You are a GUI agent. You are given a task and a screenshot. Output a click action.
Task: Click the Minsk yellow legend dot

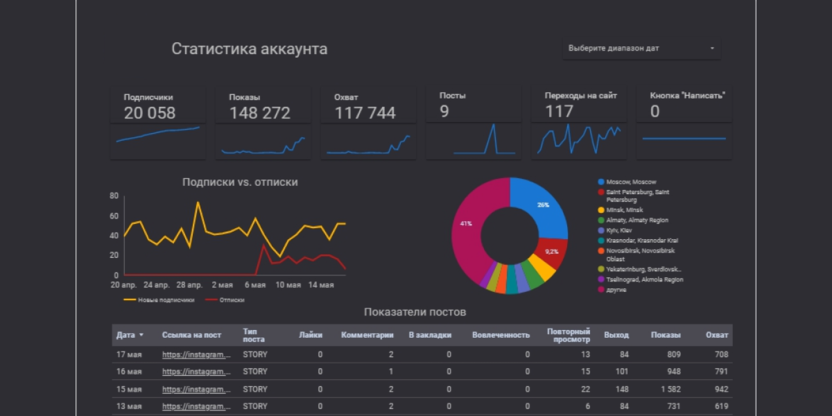tap(600, 210)
